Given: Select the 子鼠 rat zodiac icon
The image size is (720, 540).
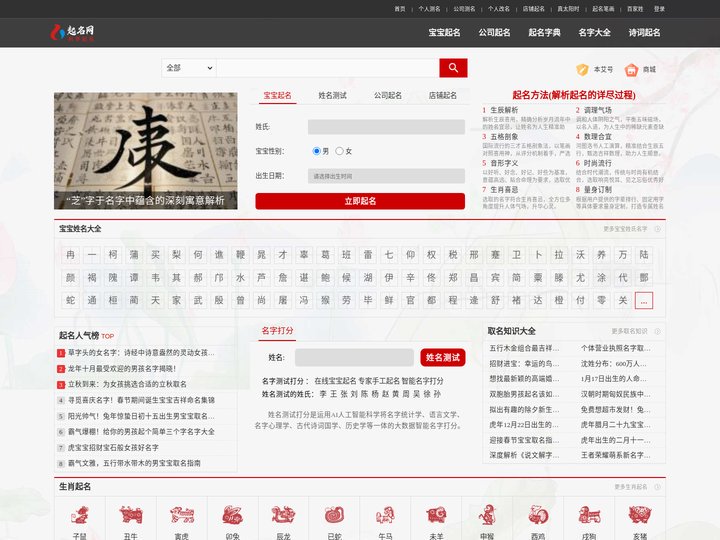Looking at the screenshot, I should (x=79, y=515).
